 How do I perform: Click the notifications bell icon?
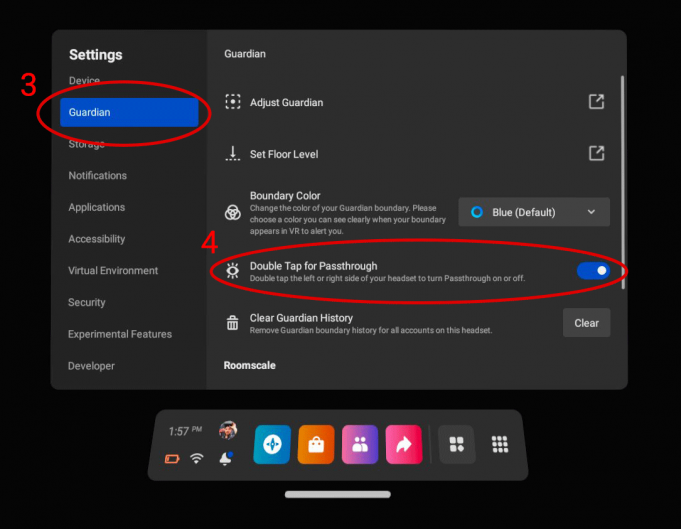coord(226,459)
